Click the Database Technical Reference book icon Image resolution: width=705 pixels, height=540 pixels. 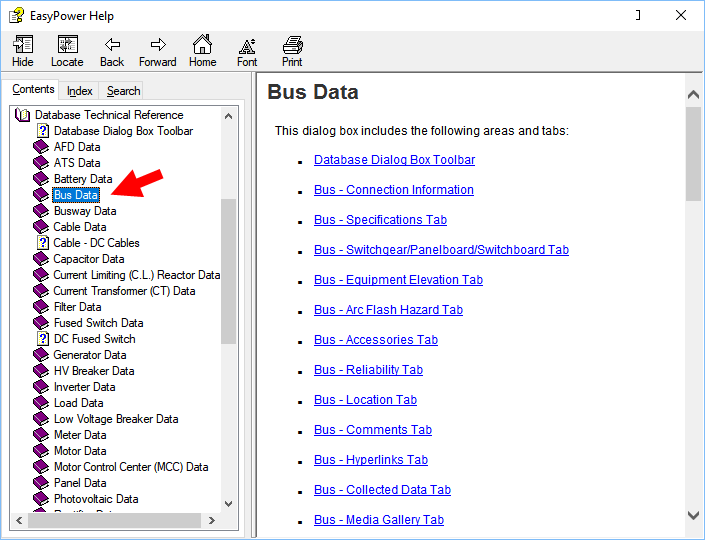pos(24,115)
